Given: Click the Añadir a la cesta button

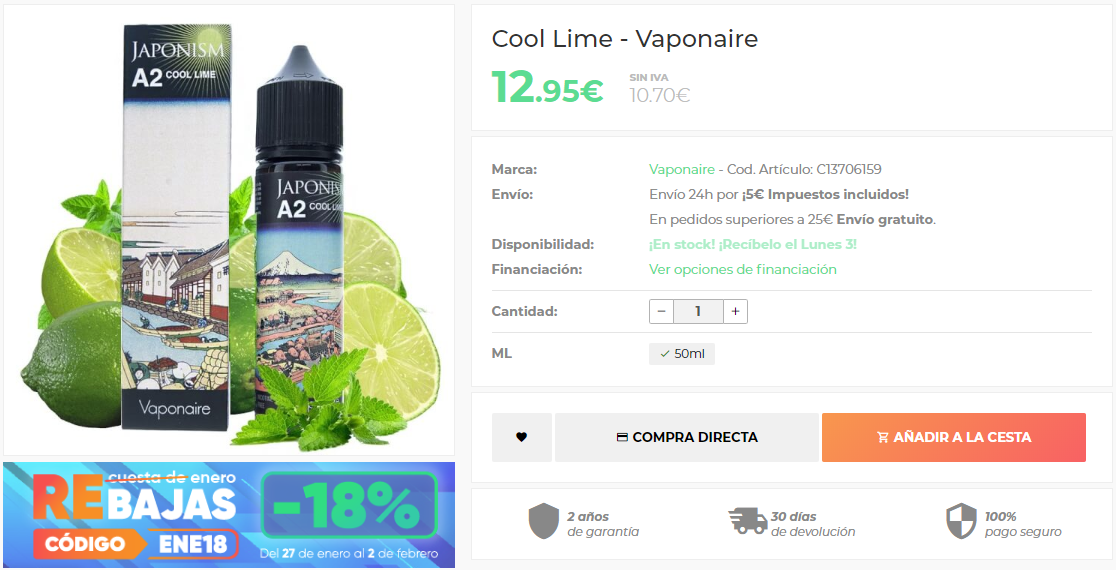Looking at the screenshot, I should (x=954, y=437).
